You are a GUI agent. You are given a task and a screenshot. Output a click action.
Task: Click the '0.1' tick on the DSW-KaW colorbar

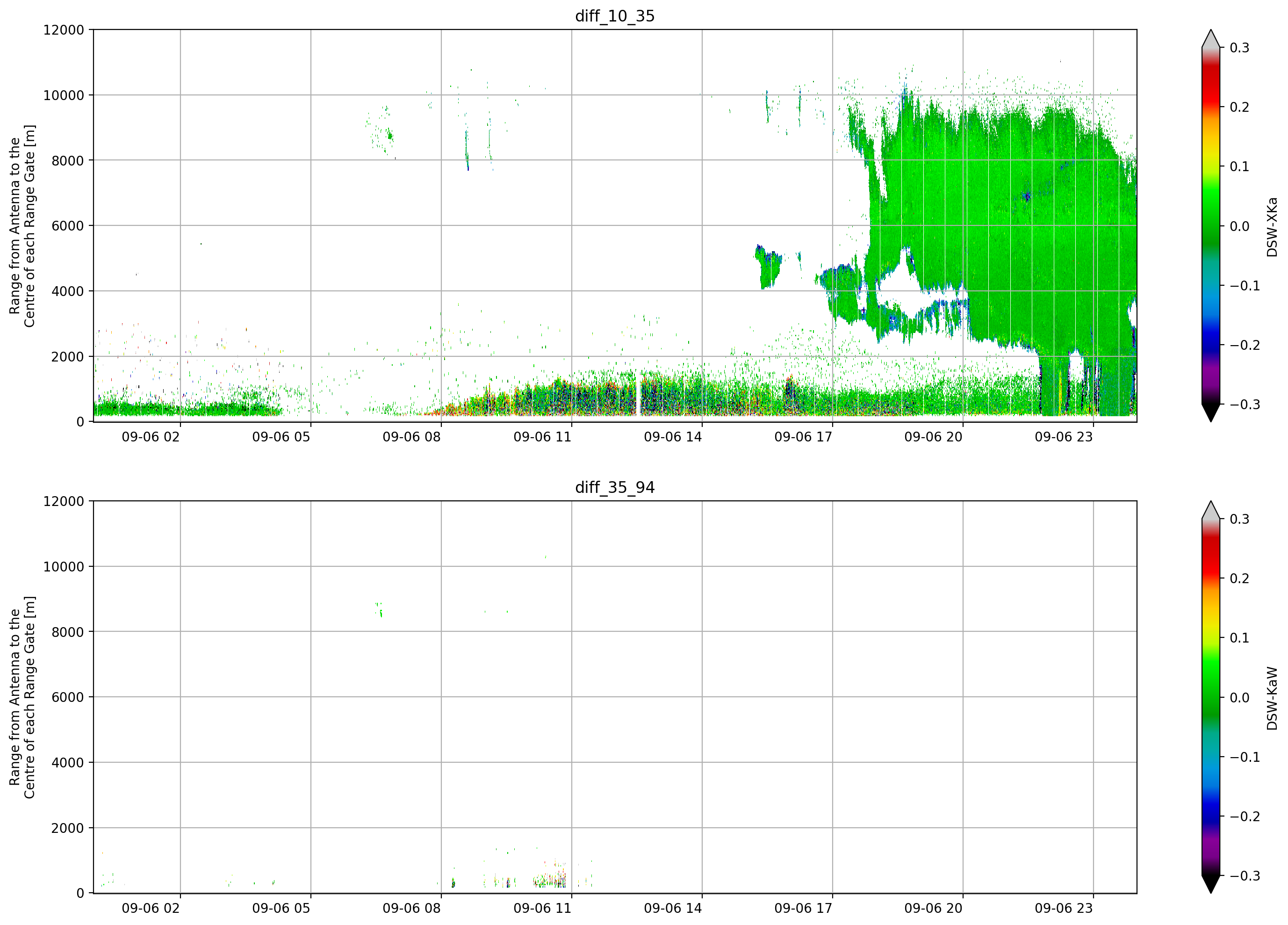coord(1240,637)
